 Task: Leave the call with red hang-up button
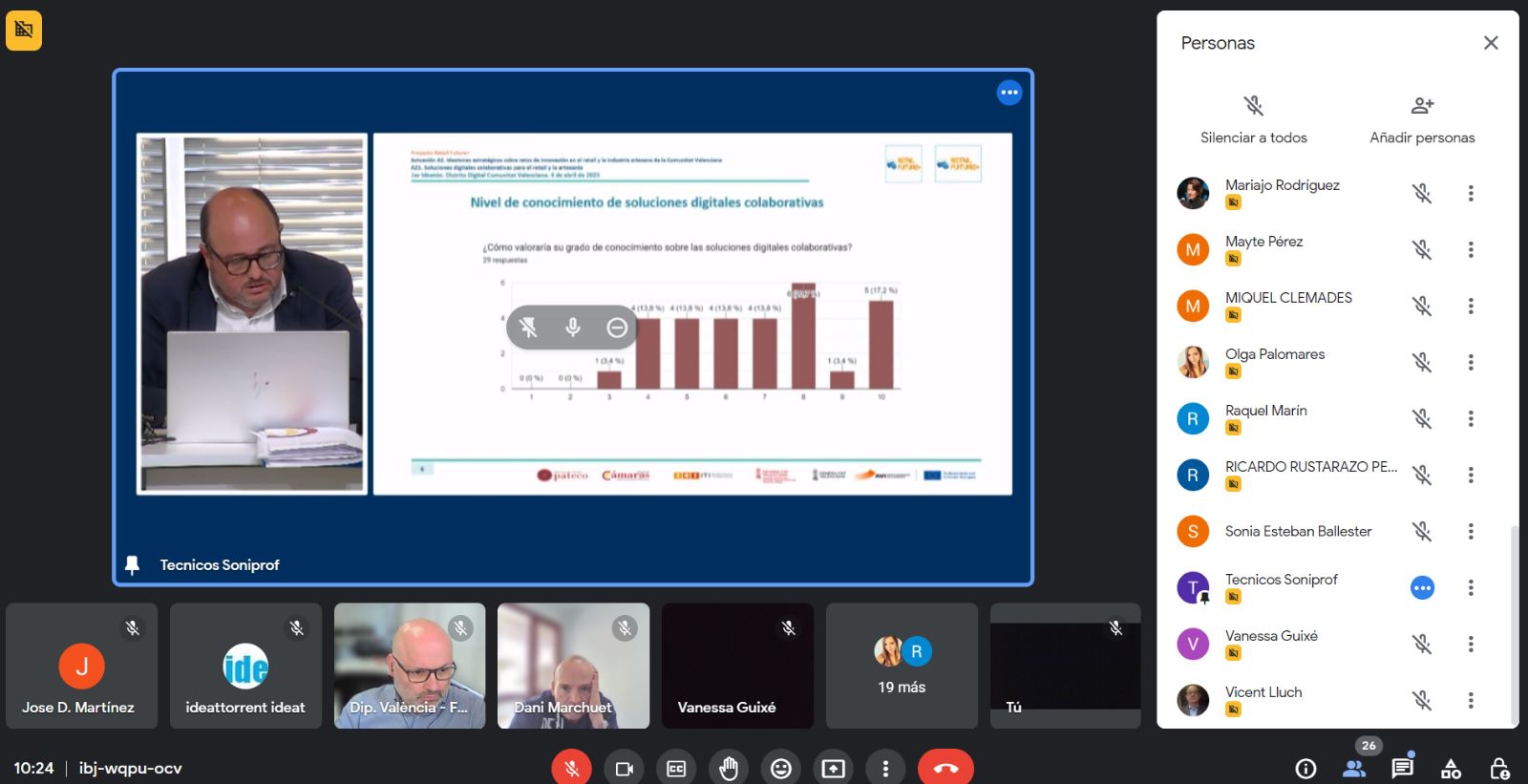945,768
